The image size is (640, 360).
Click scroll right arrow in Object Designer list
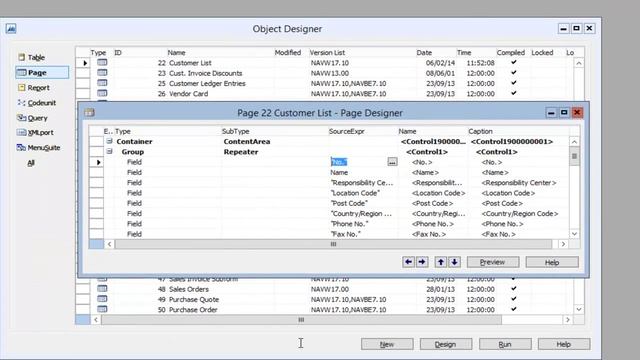pyautogui.click(x=568, y=320)
